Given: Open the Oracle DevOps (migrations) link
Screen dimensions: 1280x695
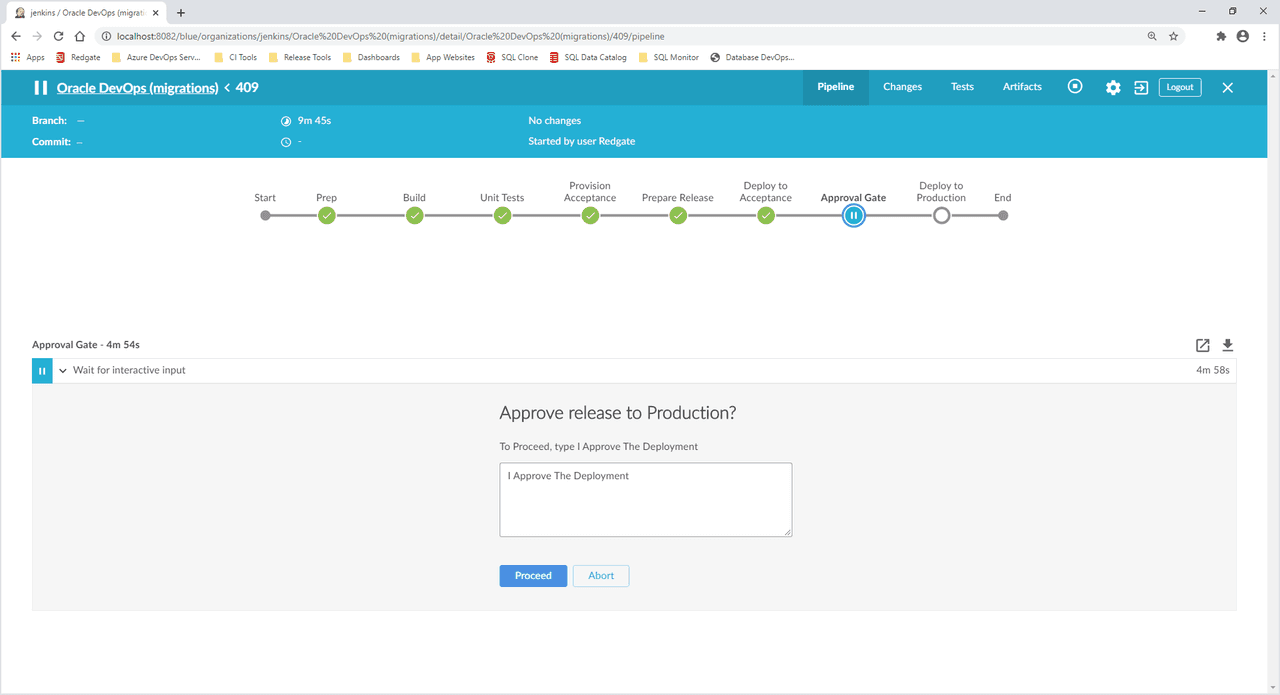Looking at the screenshot, I should (137, 88).
